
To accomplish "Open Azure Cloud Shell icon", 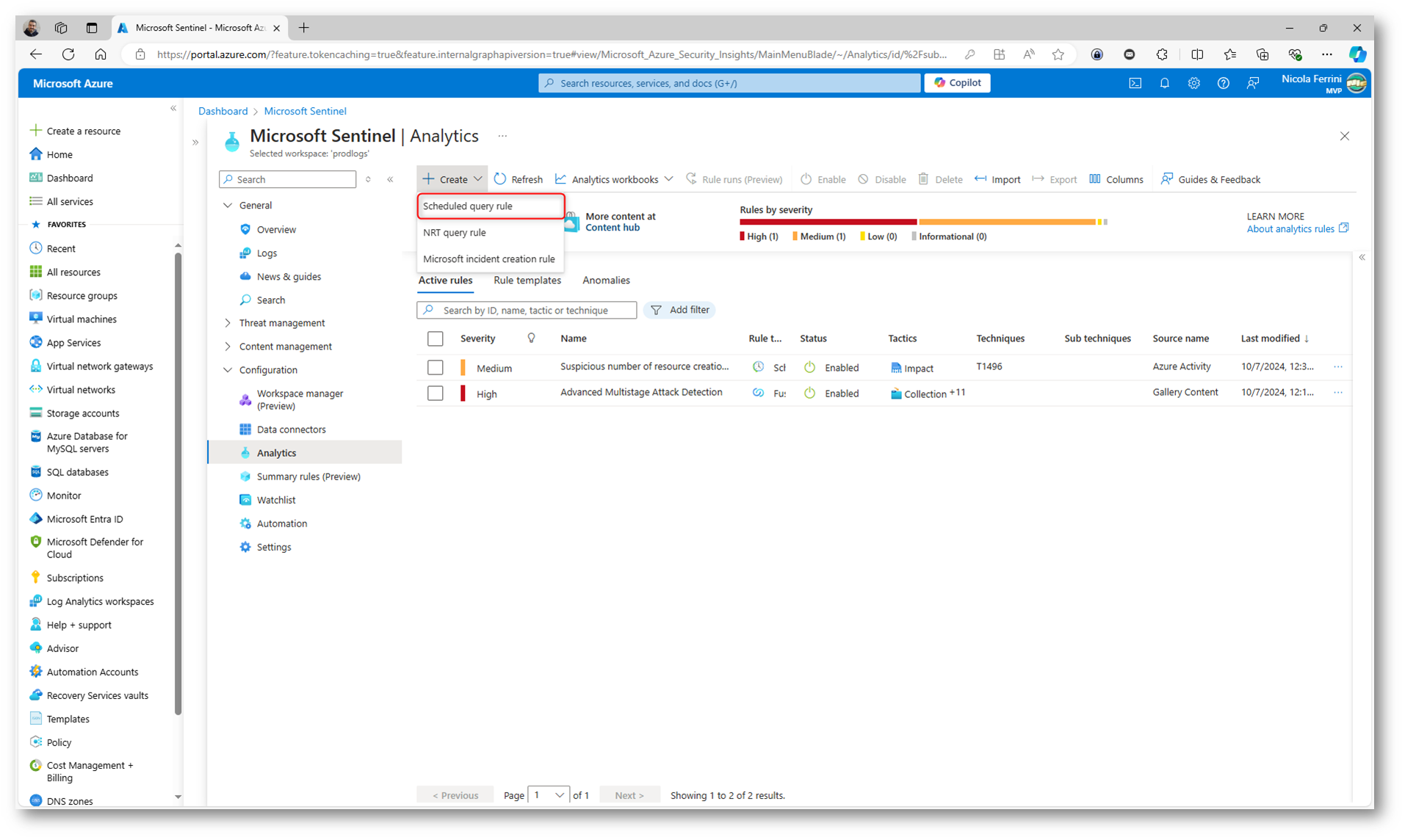I will [x=1135, y=83].
